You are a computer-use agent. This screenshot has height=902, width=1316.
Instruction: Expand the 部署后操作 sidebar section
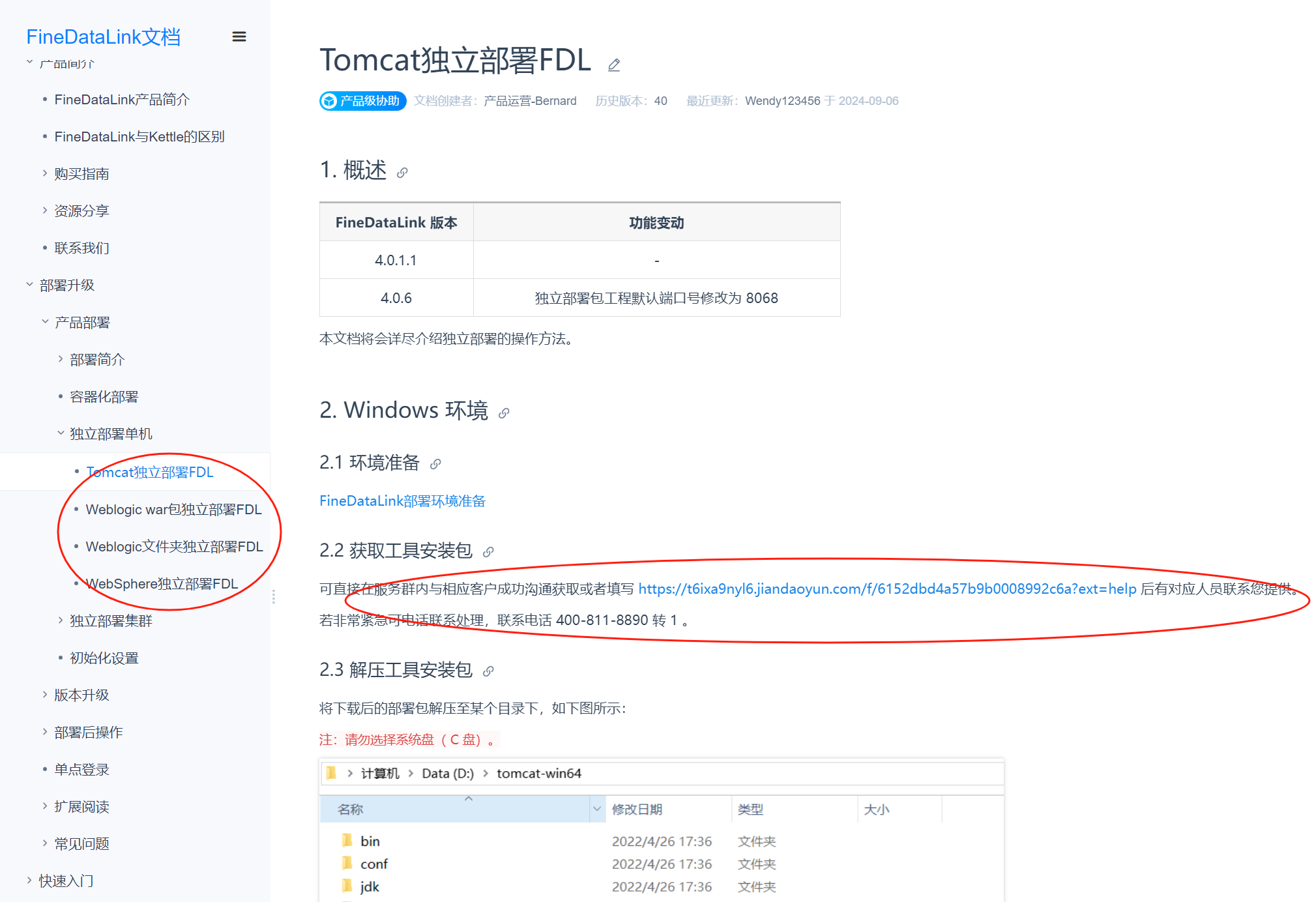89,733
